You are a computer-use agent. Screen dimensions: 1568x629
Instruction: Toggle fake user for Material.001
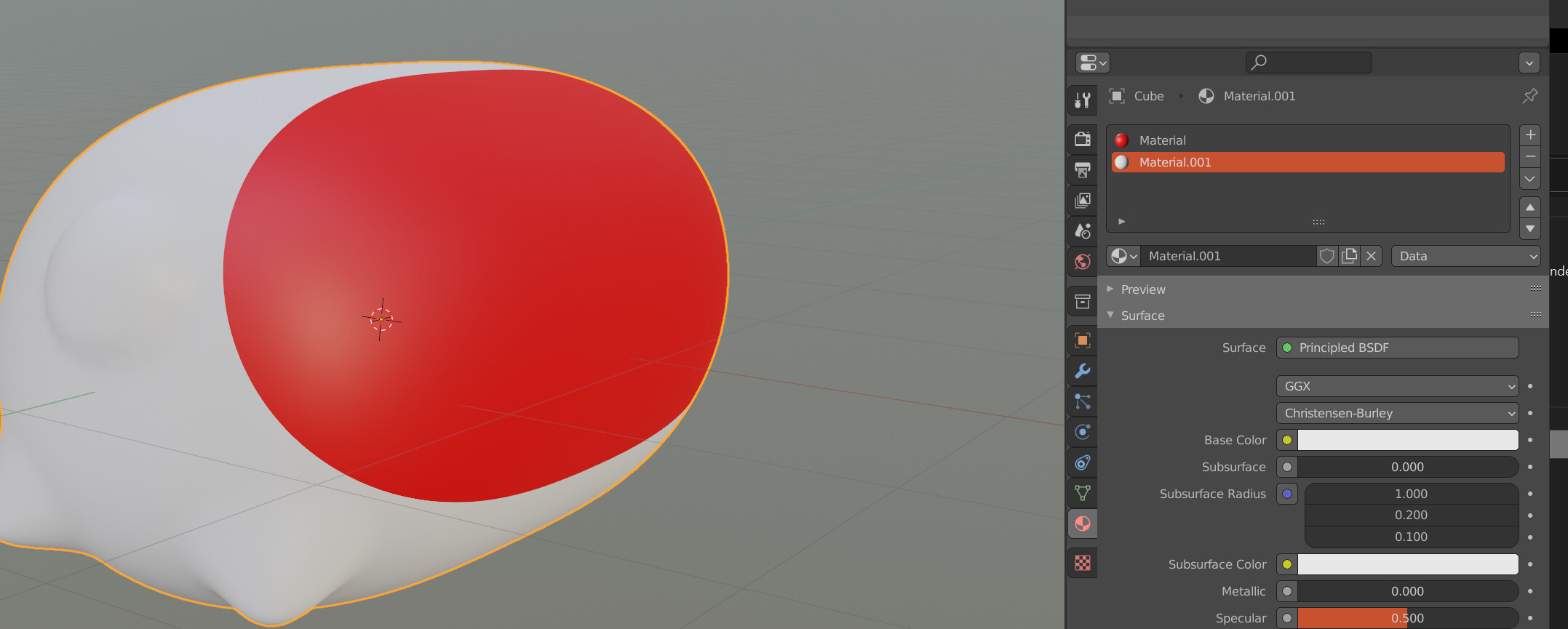(x=1327, y=256)
